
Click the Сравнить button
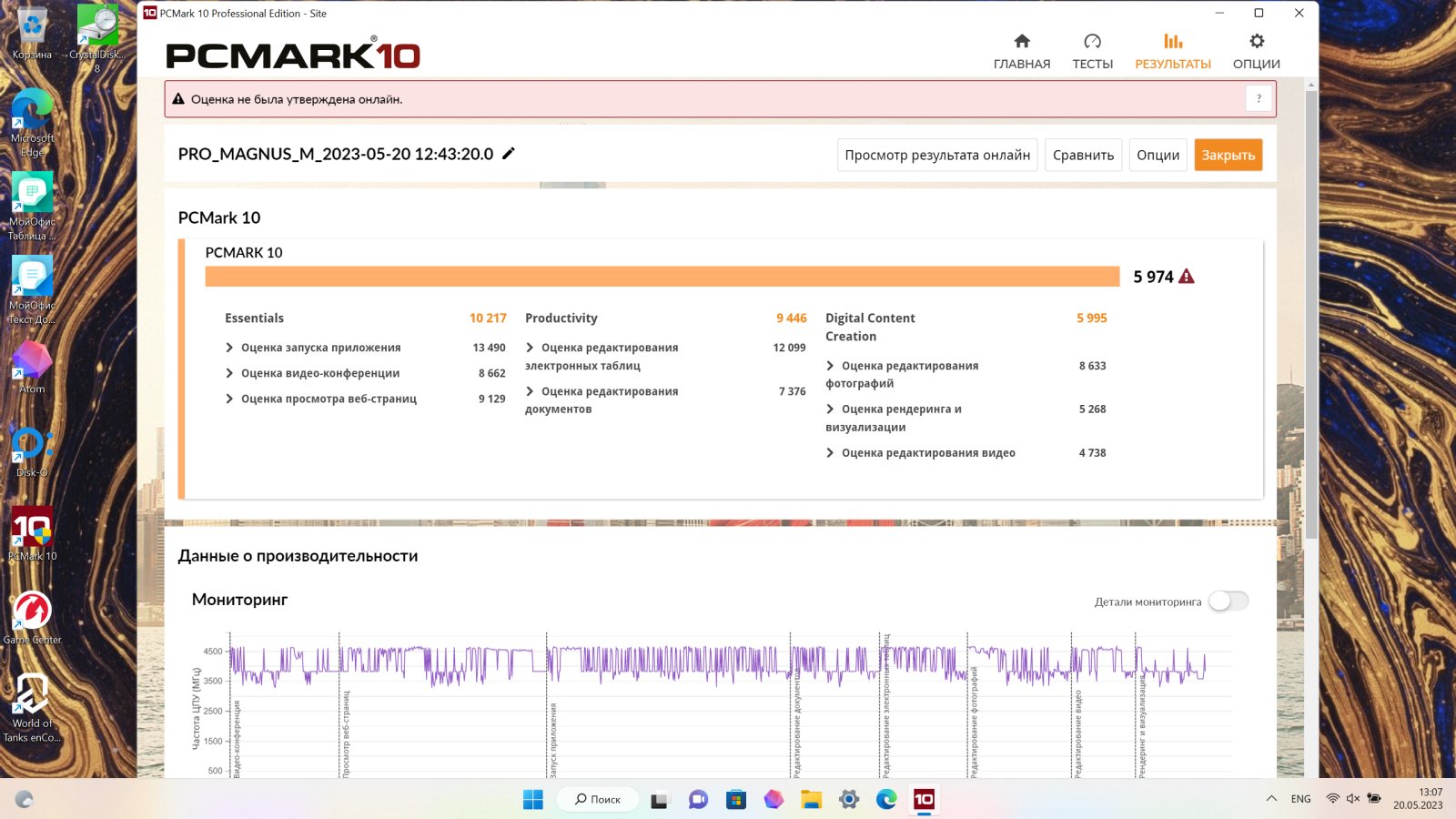[x=1083, y=155]
